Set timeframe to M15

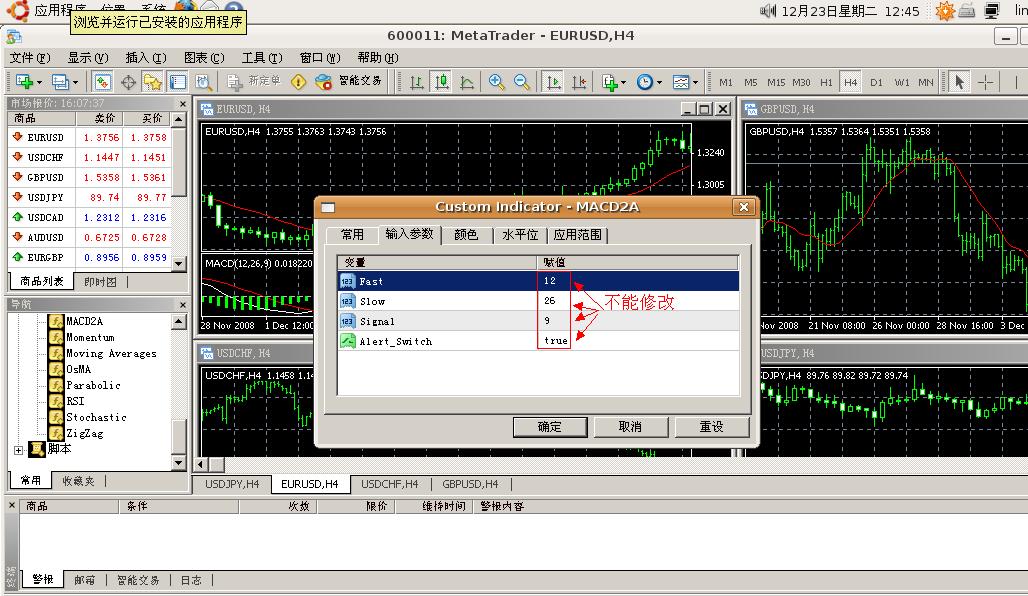coord(776,83)
